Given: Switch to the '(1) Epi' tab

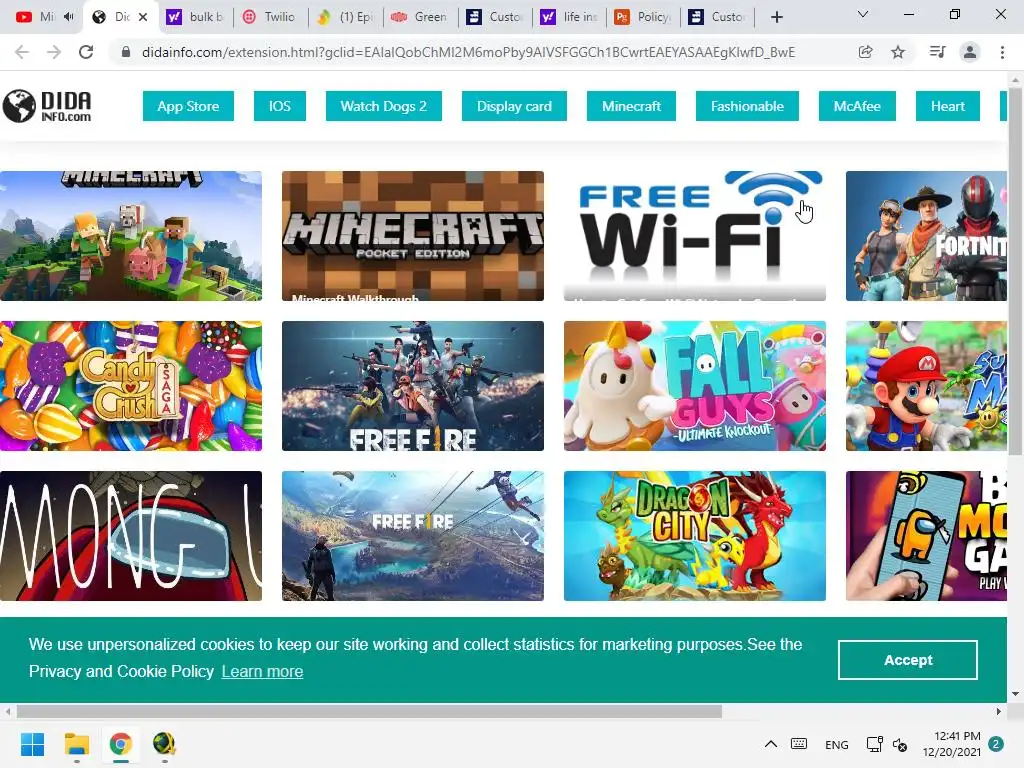Looking at the screenshot, I should click(x=346, y=17).
